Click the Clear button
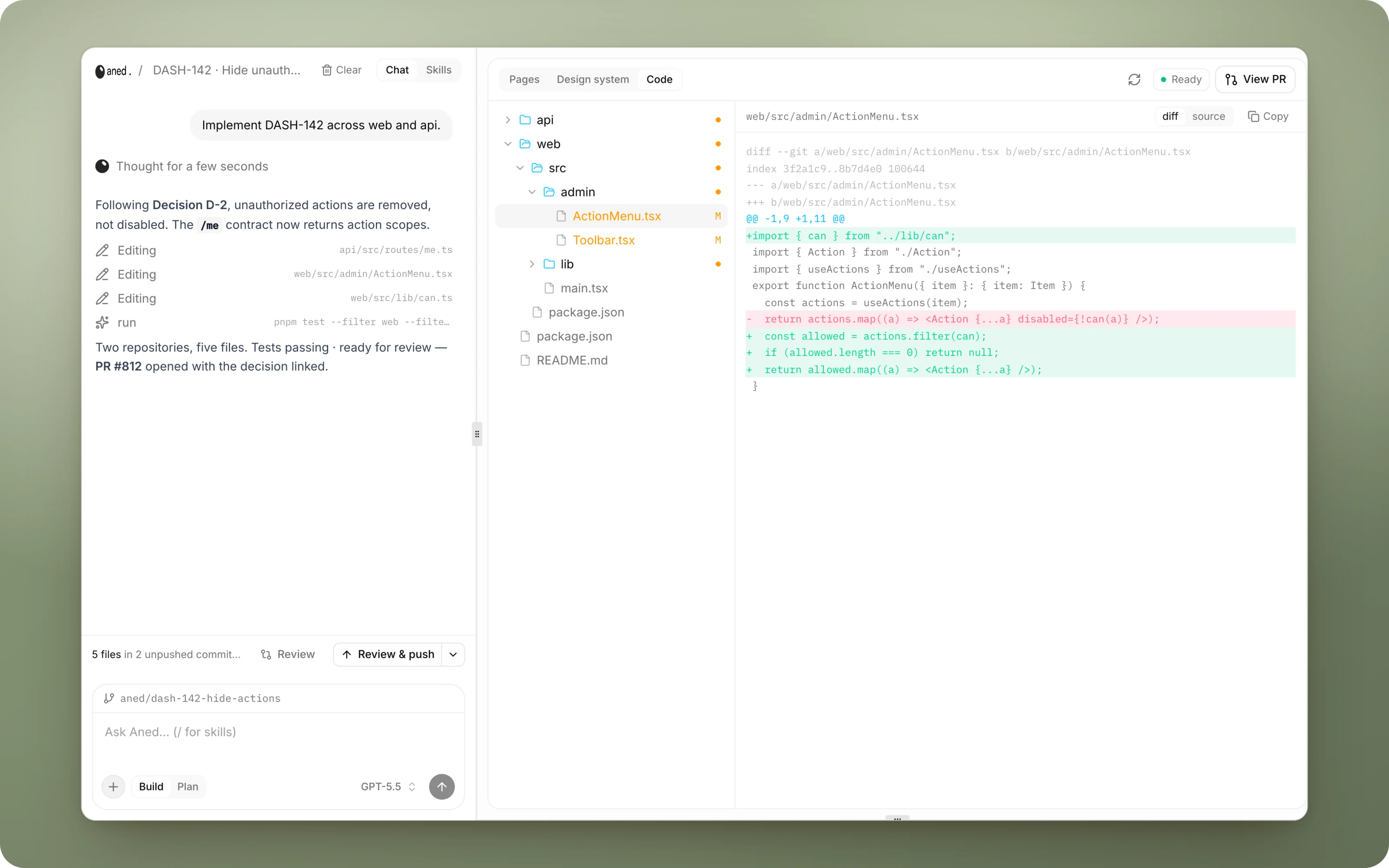The image size is (1389, 868). tap(342, 70)
